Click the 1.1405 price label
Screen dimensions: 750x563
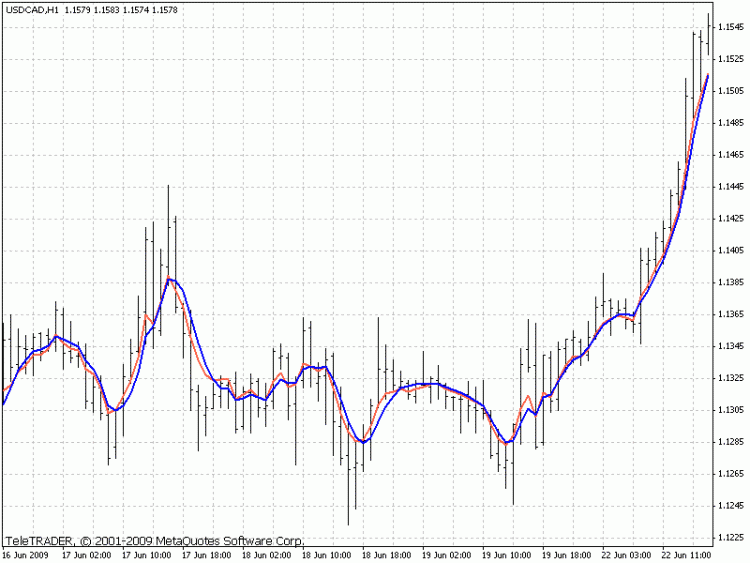pyautogui.click(x=731, y=250)
